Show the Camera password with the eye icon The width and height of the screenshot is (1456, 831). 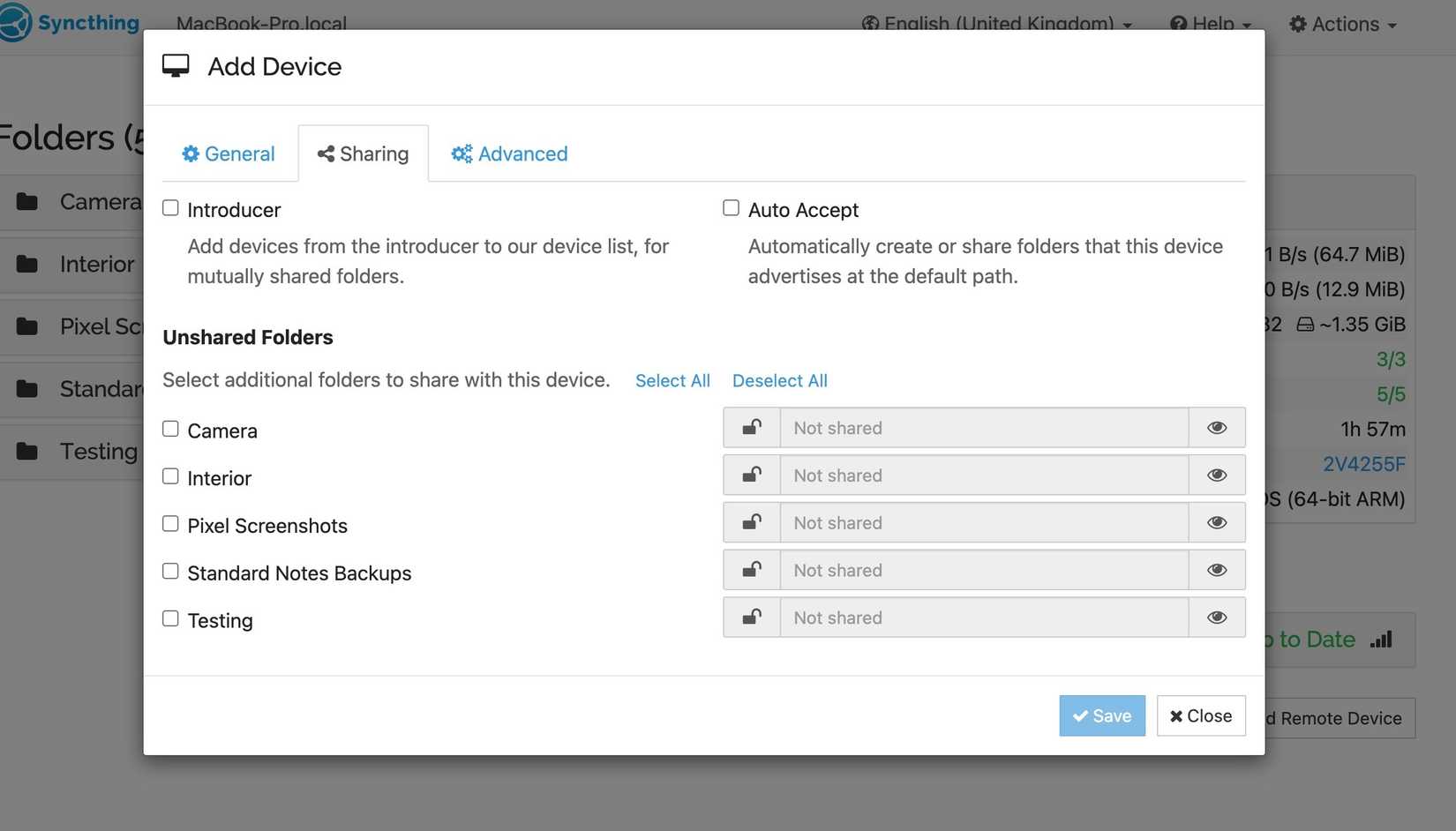(1217, 428)
